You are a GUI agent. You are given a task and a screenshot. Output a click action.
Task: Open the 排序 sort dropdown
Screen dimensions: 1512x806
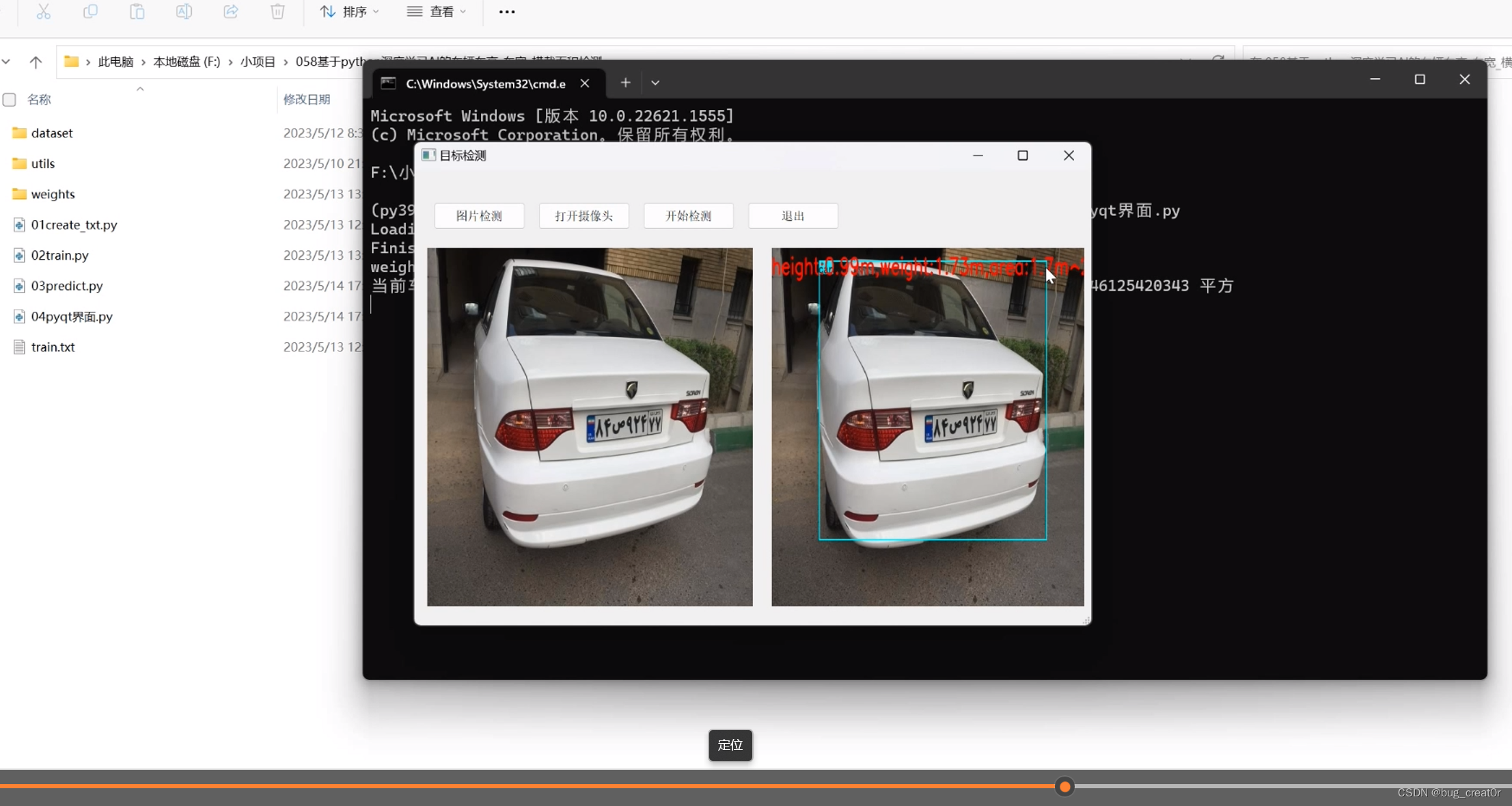pos(350,12)
